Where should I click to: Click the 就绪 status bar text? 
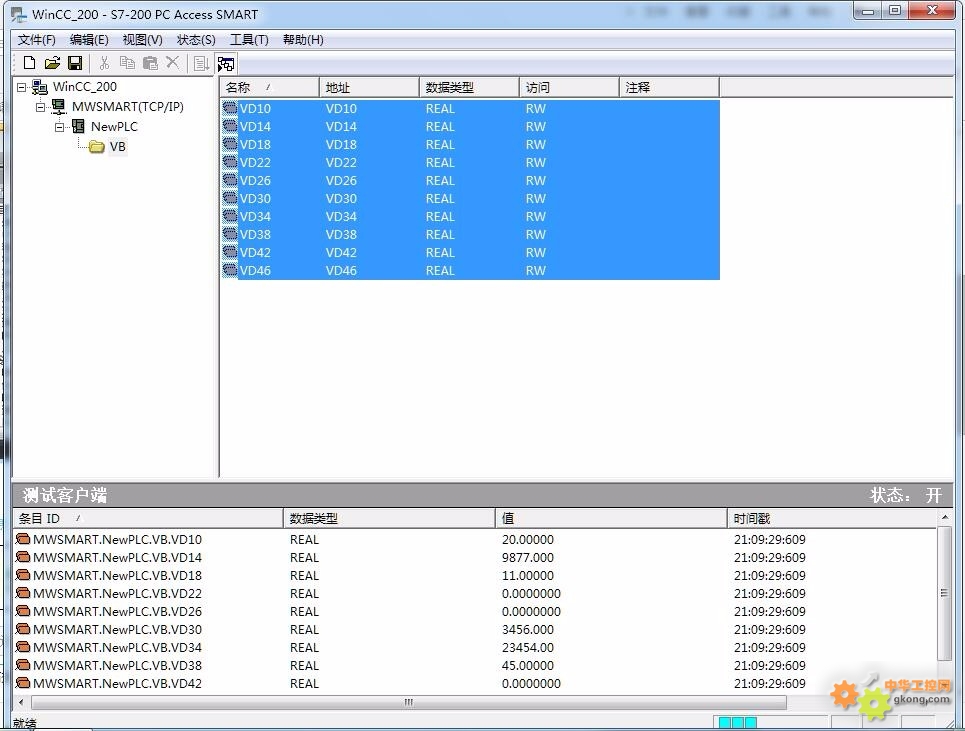pos(25,724)
